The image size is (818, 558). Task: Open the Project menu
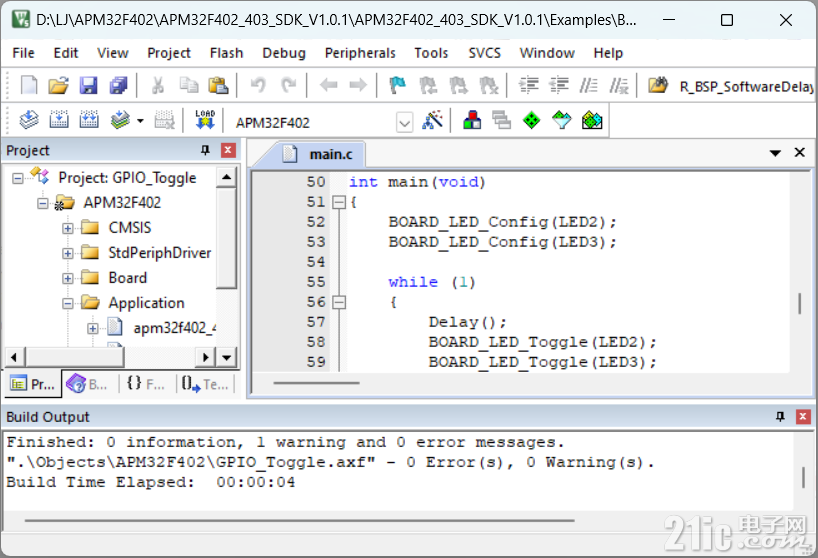(x=169, y=53)
